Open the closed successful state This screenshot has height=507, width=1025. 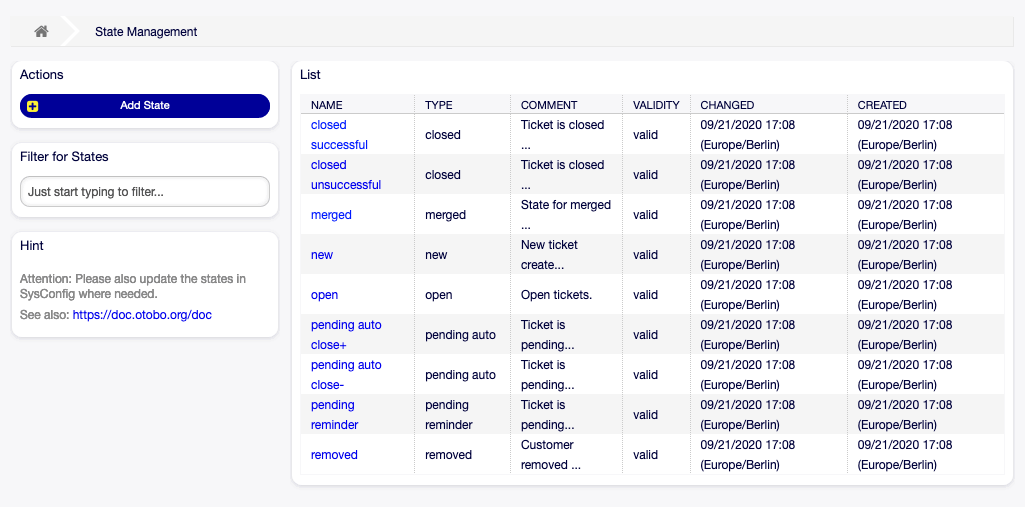[339, 135]
